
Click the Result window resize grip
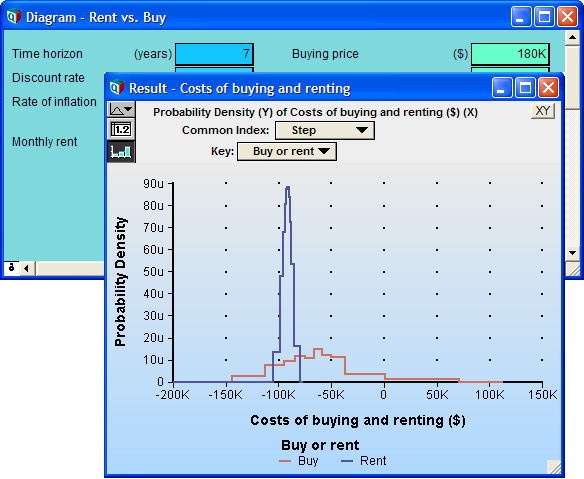554,467
